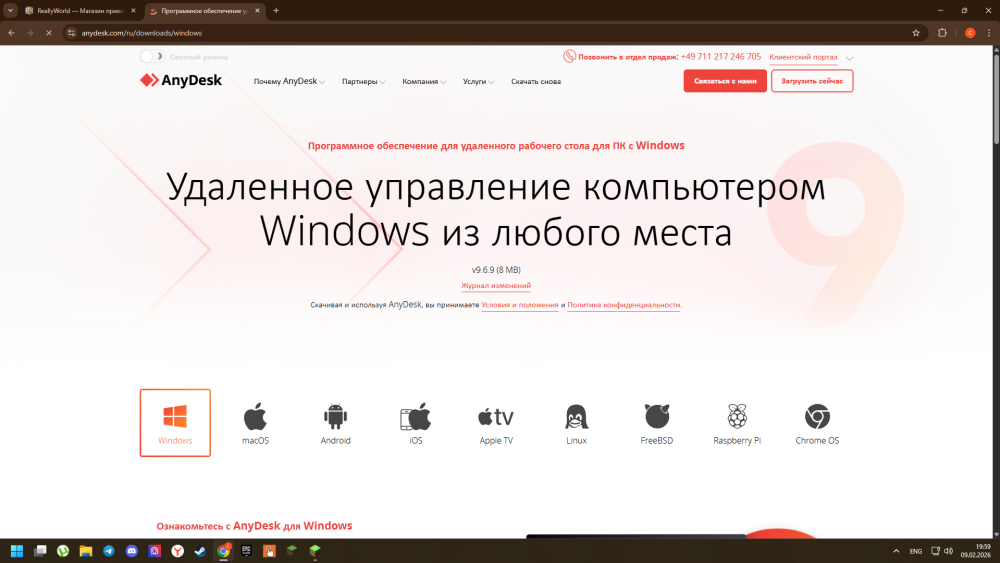The image size is (1000, 563).
Task: Expand the chevron beside Клиентский портал
Action: [x=849, y=58]
